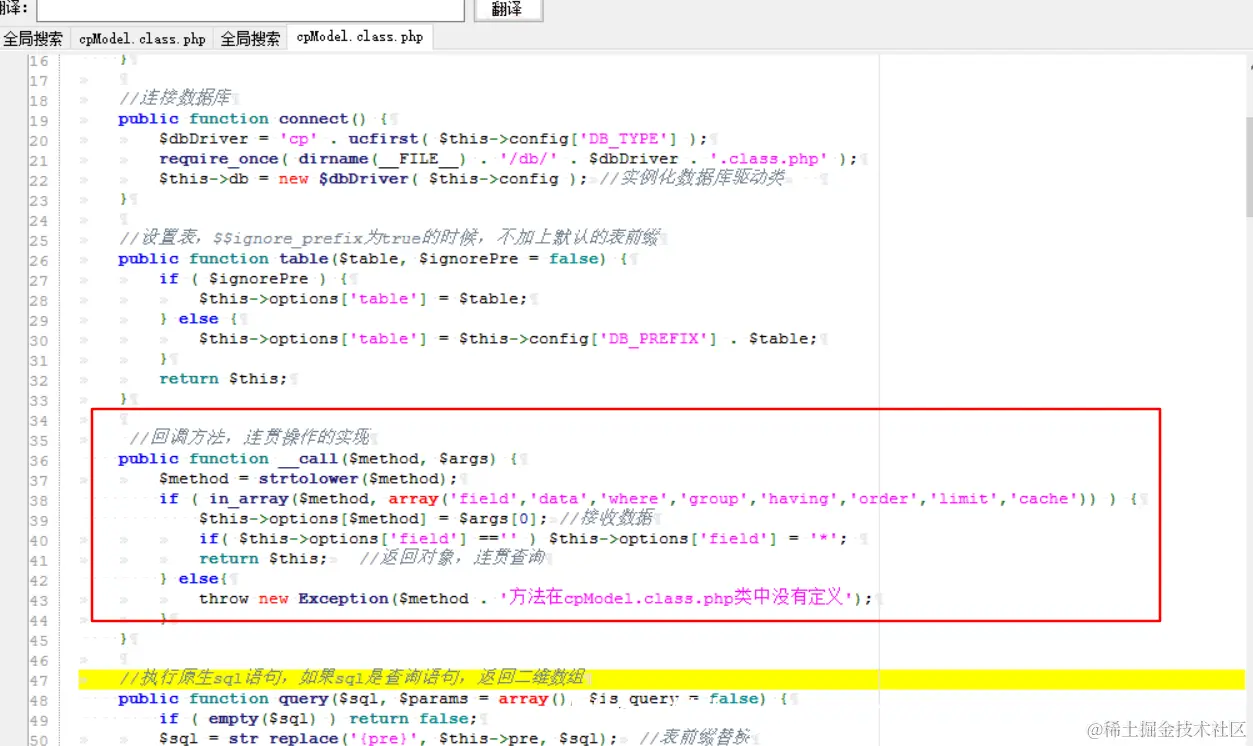Click the //连接数据库 comment
This screenshot has width=1253, height=746.
tap(174, 99)
